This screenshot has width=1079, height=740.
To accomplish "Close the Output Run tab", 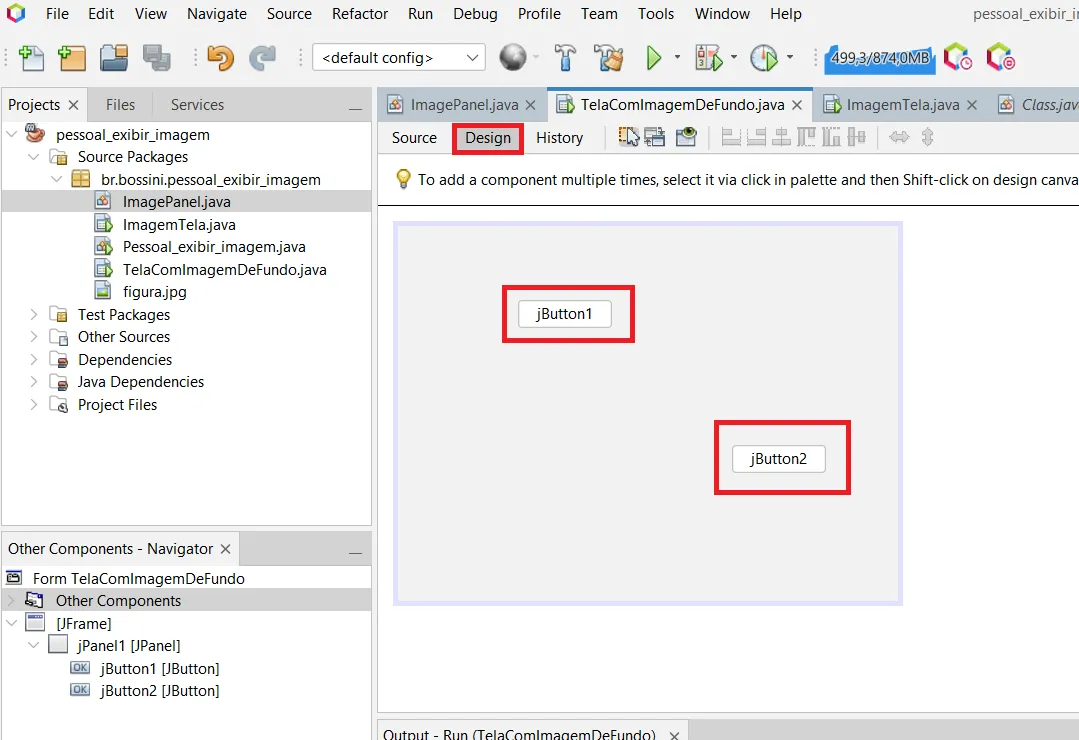I will tap(674, 735).
